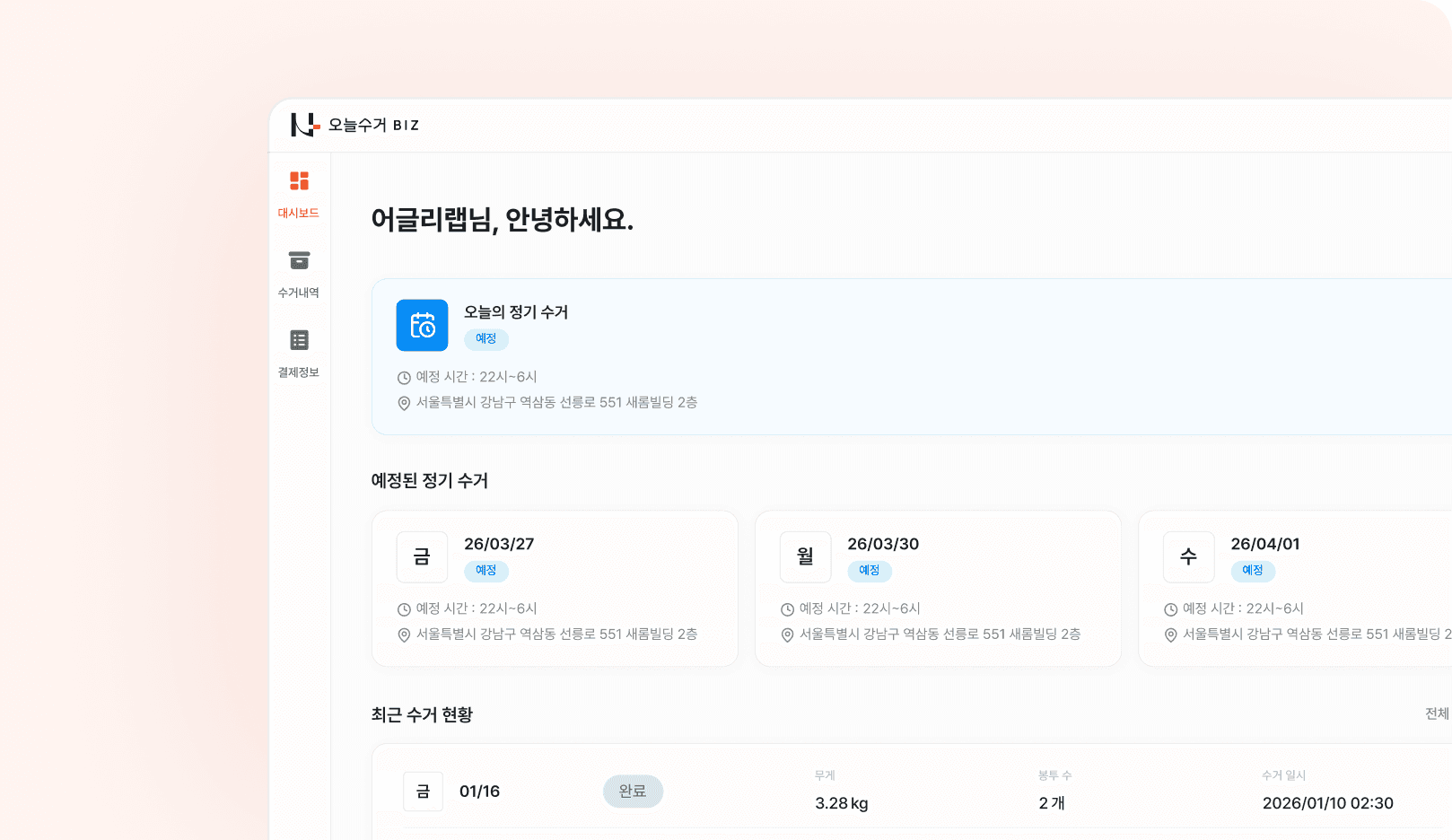
Task: Click the 금 day badge in 01/16 row
Action: 423,792
